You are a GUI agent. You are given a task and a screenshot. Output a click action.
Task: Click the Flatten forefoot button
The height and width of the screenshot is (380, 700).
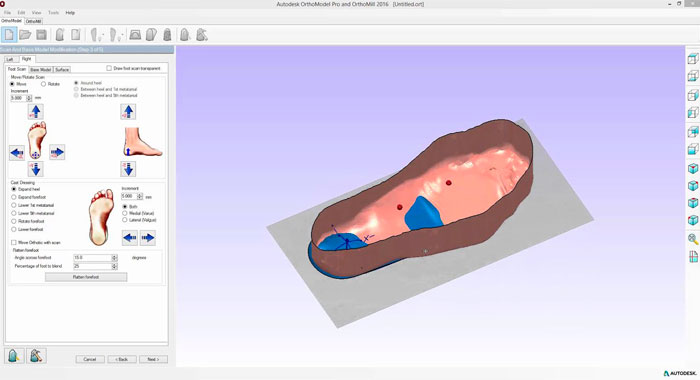point(86,277)
